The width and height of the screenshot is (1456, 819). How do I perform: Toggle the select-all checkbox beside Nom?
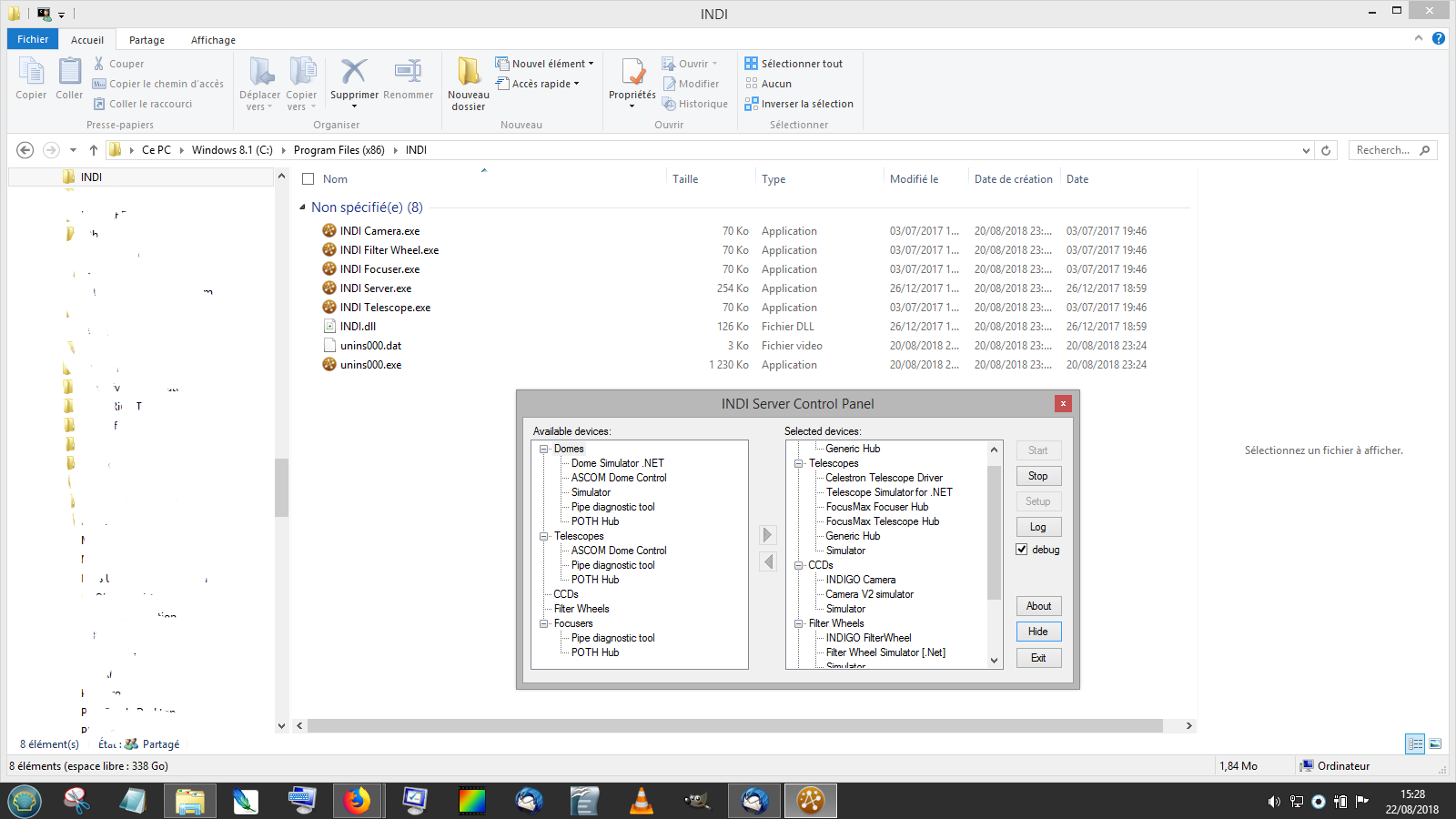coord(308,179)
